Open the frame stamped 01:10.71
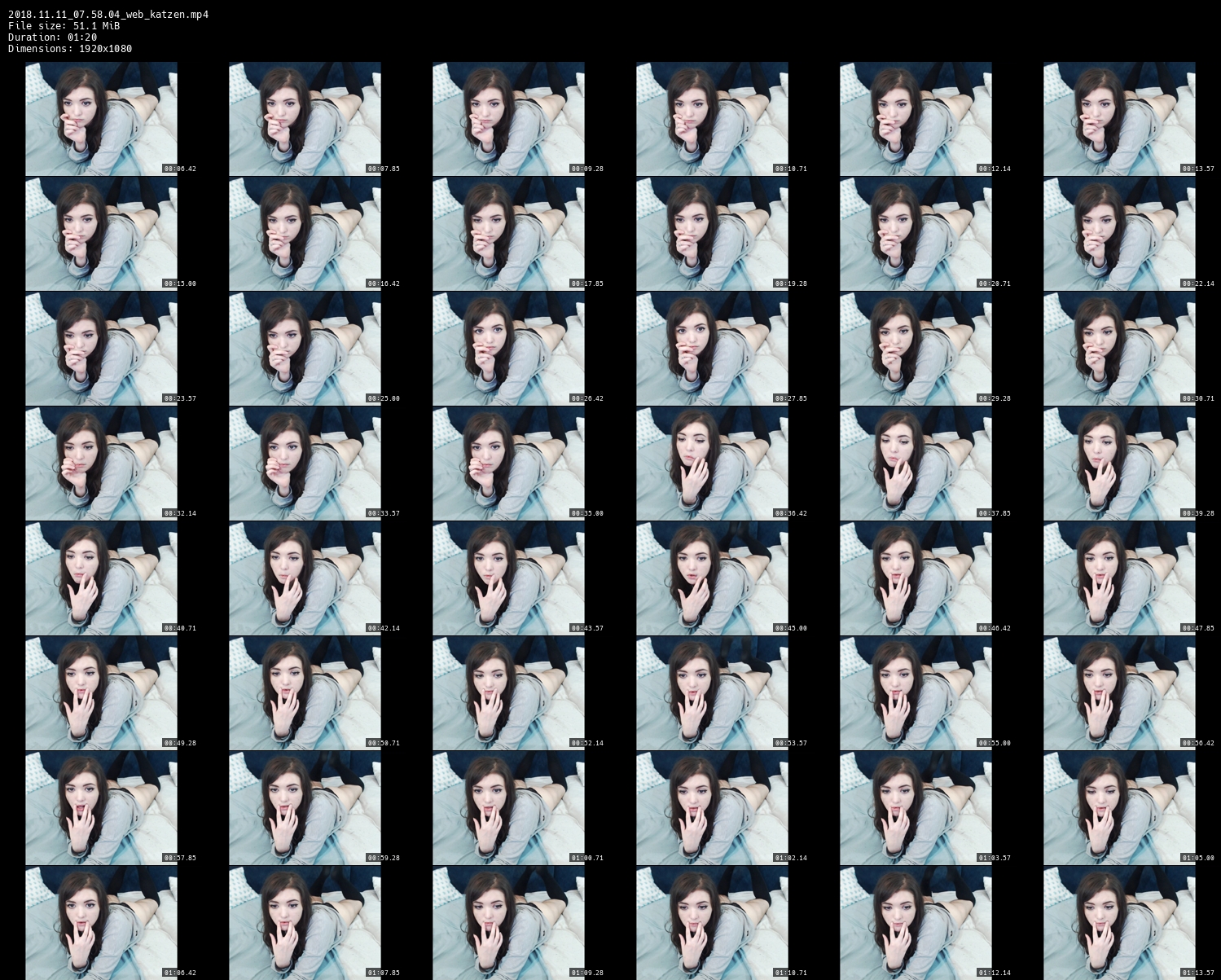Viewport: 1221px width, 980px height. pyautogui.click(x=713, y=923)
